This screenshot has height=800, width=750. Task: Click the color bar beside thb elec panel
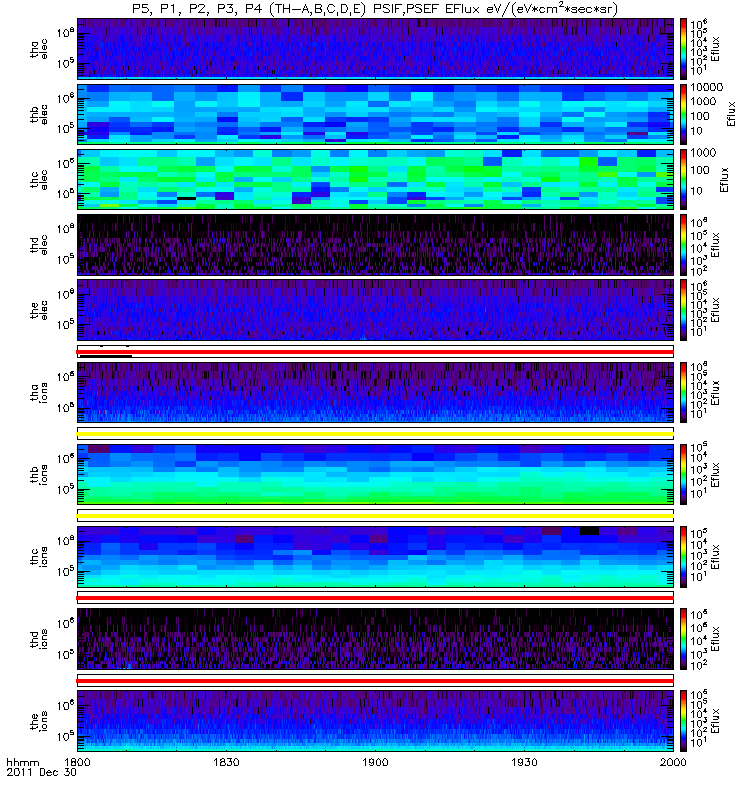[683, 114]
